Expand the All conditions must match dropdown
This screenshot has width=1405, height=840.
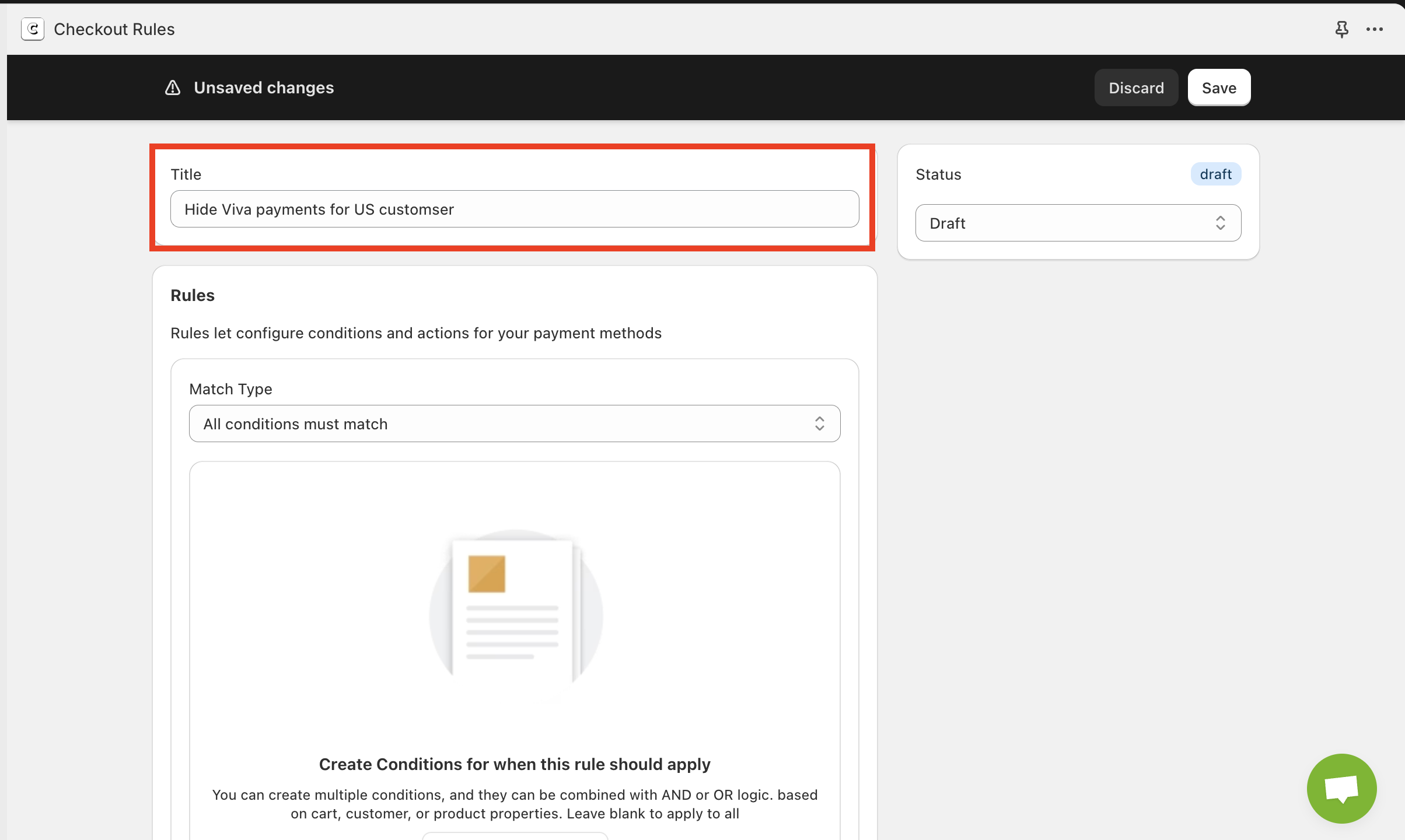(x=513, y=423)
